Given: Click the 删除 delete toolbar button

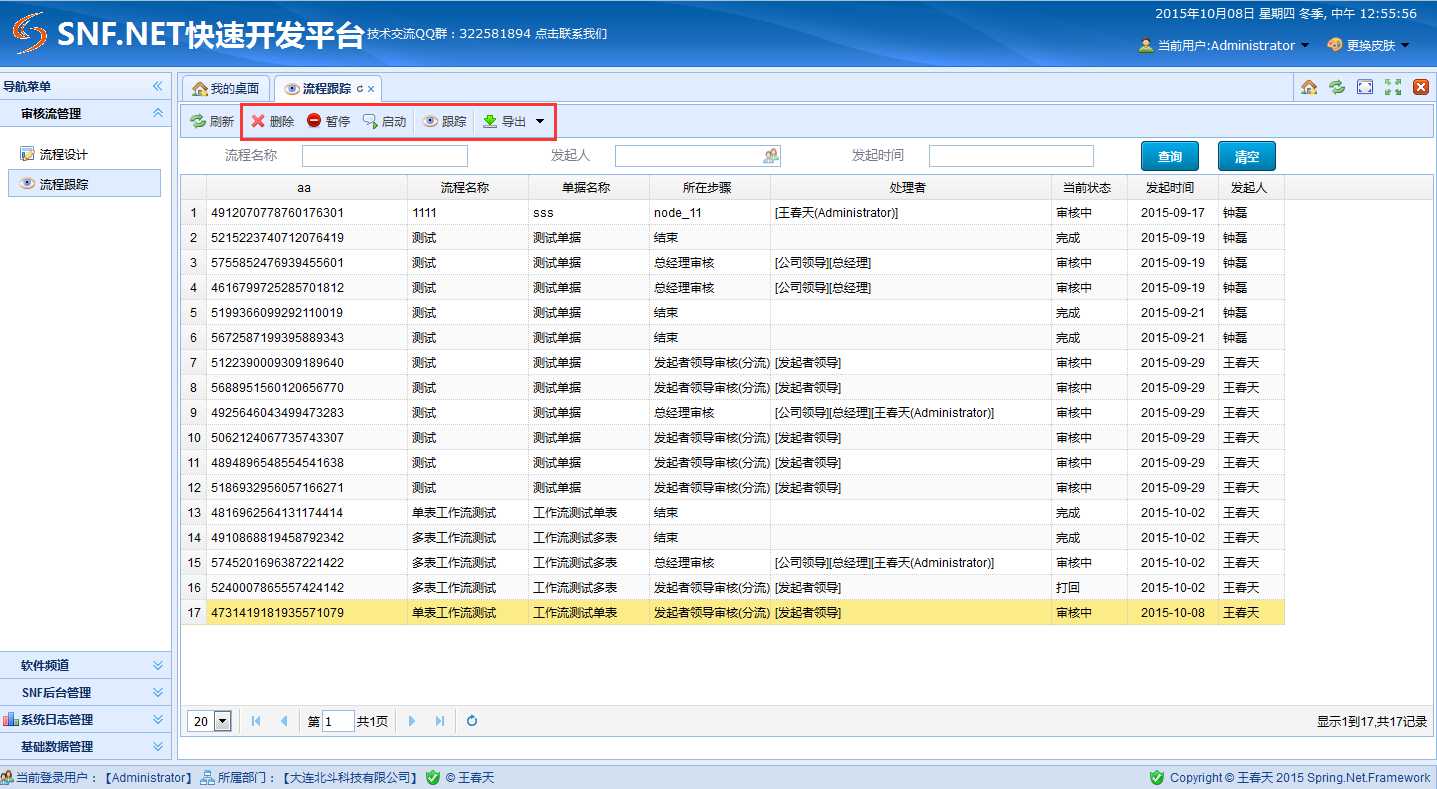Looking at the screenshot, I should click(x=272, y=122).
